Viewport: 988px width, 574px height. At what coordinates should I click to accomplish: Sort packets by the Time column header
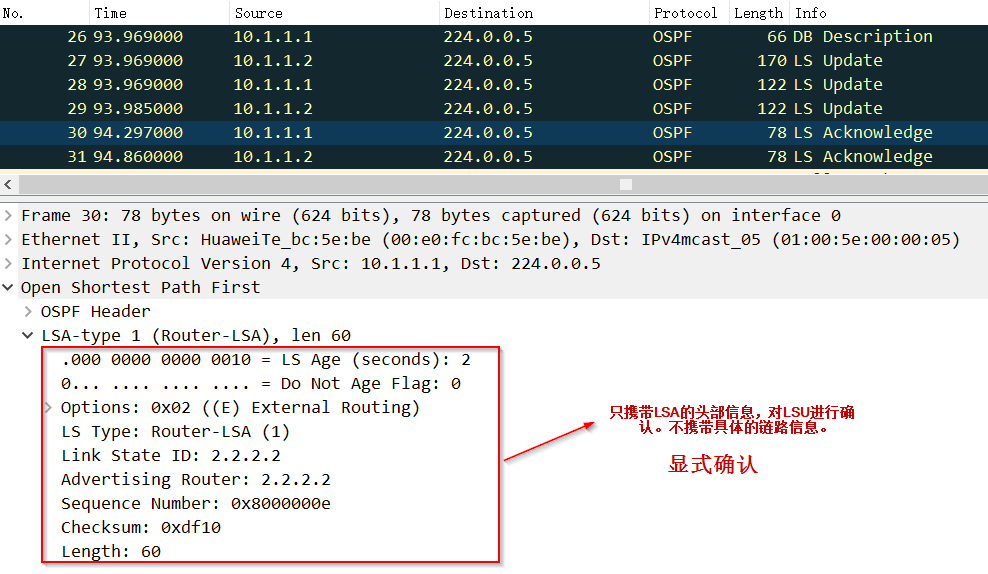[x=159, y=13]
